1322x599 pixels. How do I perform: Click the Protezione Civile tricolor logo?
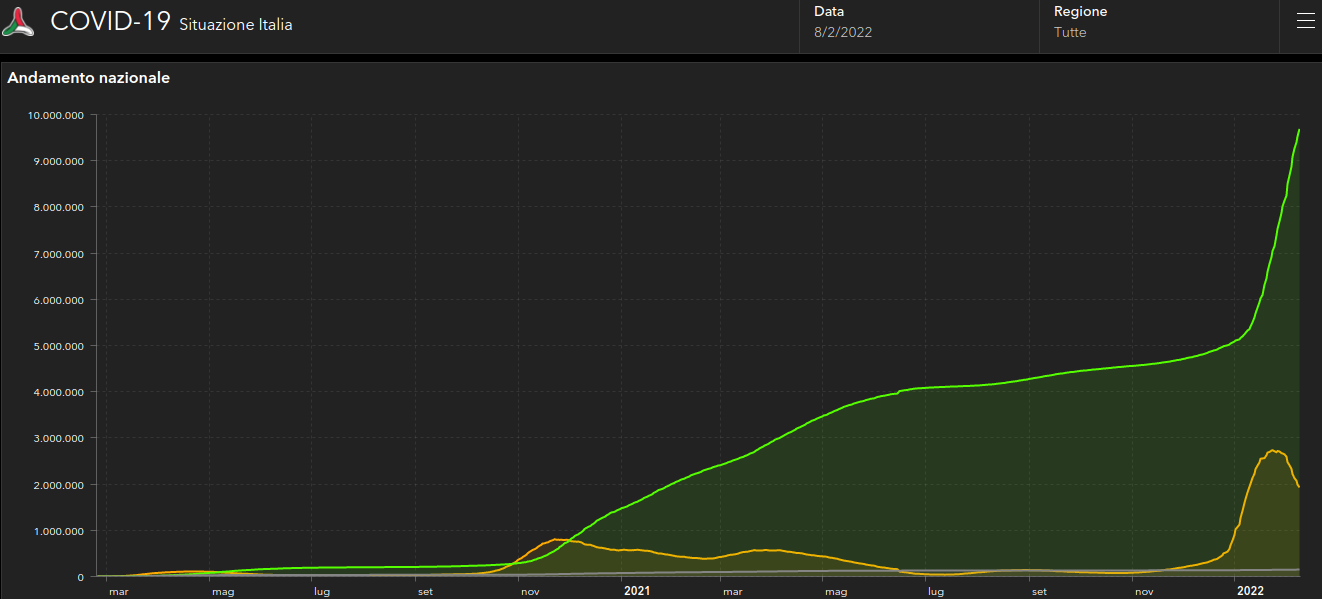tap(18, 23)
